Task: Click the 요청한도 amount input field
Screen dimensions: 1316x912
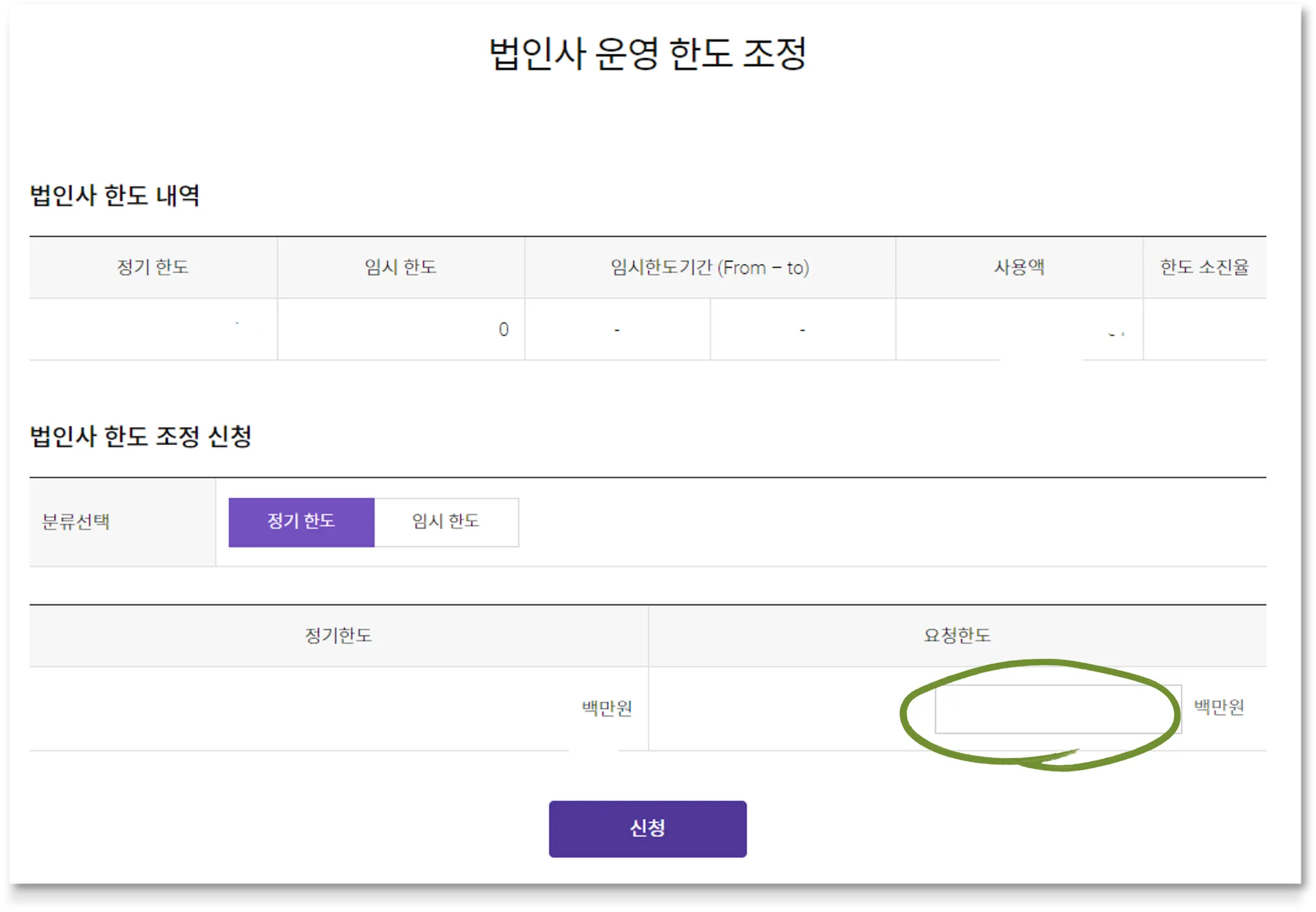Action: coord(1057,709)
